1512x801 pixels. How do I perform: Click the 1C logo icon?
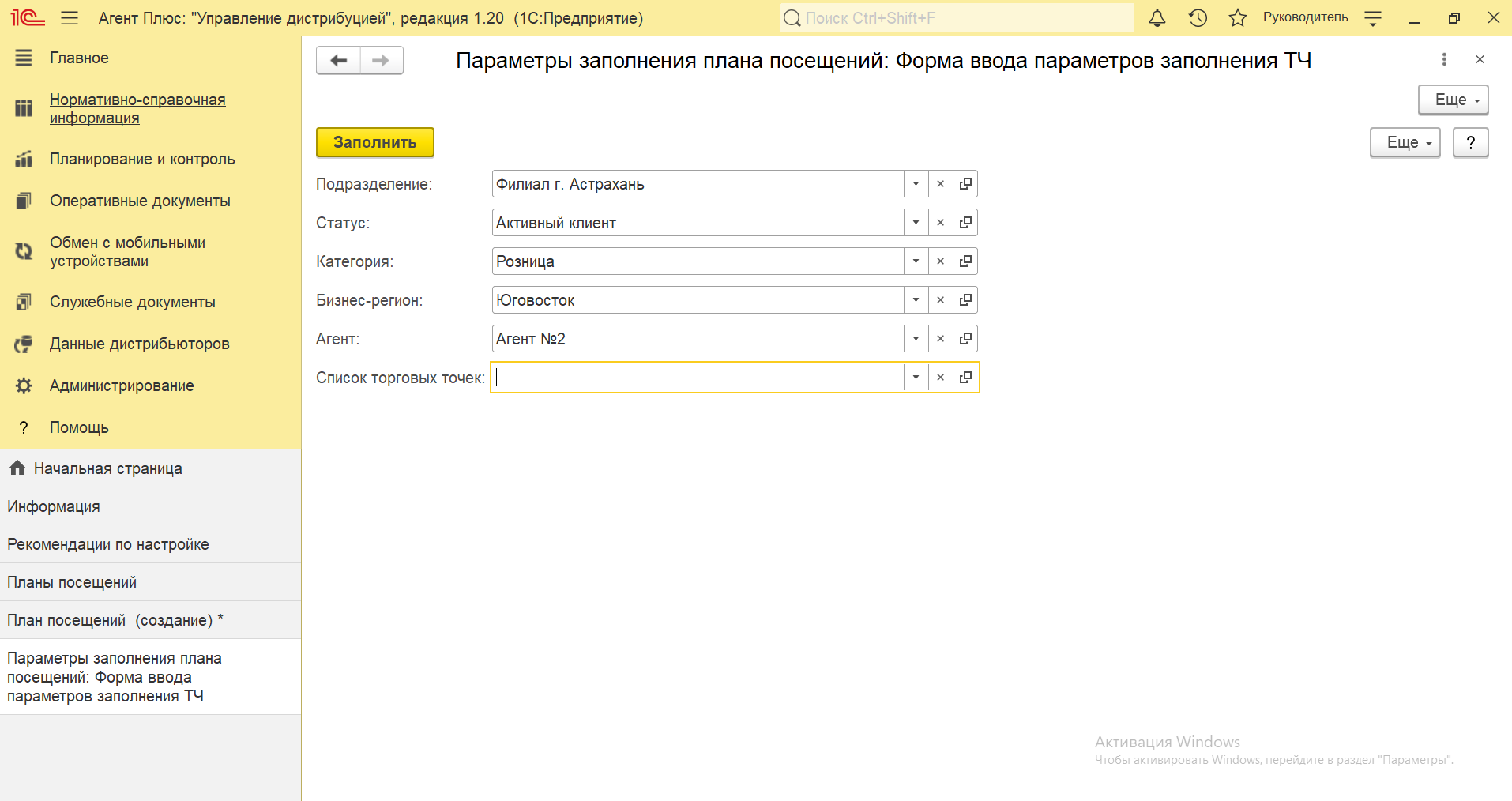pyautogui.click(x=28, y=17)
